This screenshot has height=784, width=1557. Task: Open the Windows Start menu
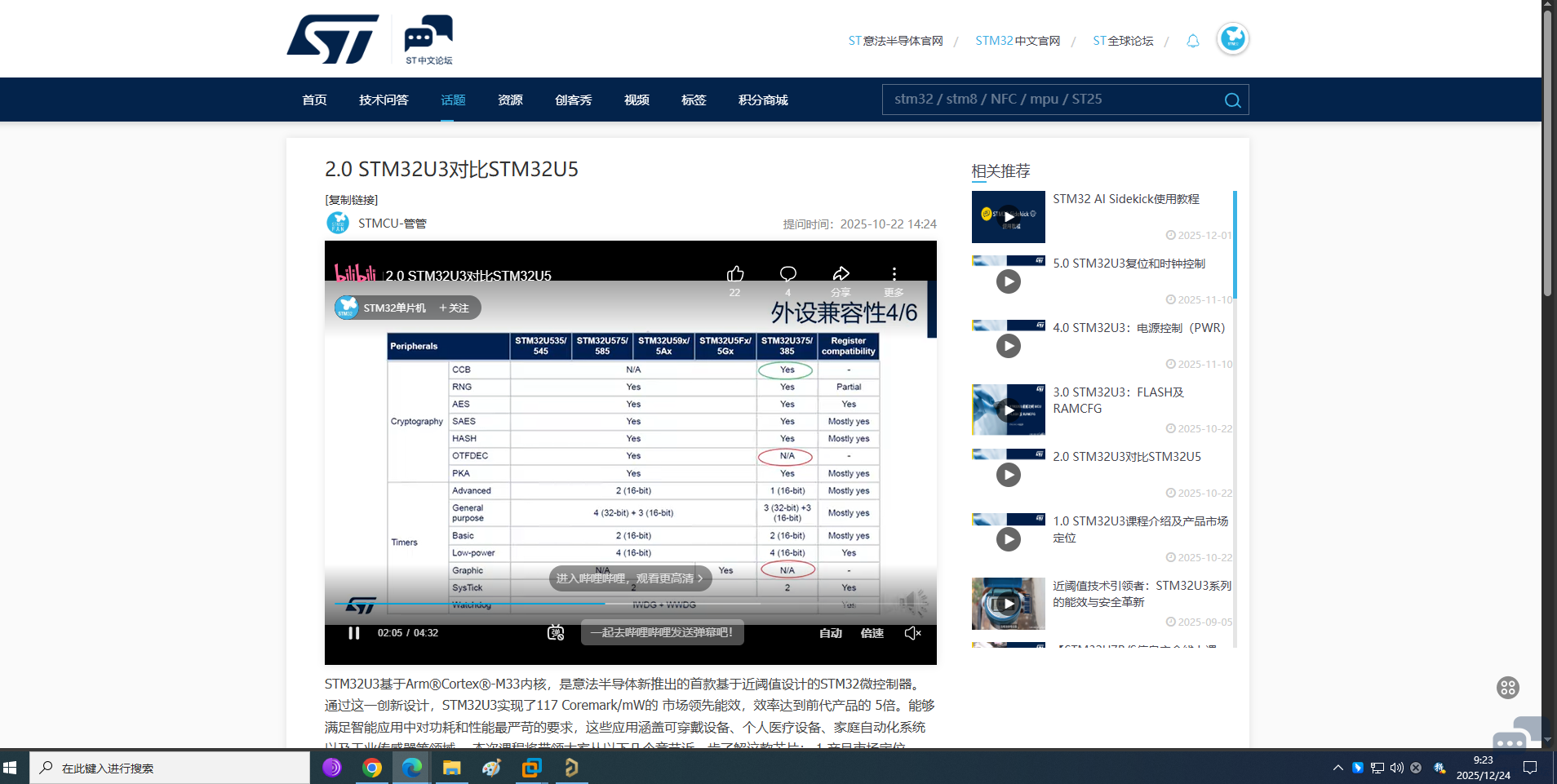[x=11, y=768]
